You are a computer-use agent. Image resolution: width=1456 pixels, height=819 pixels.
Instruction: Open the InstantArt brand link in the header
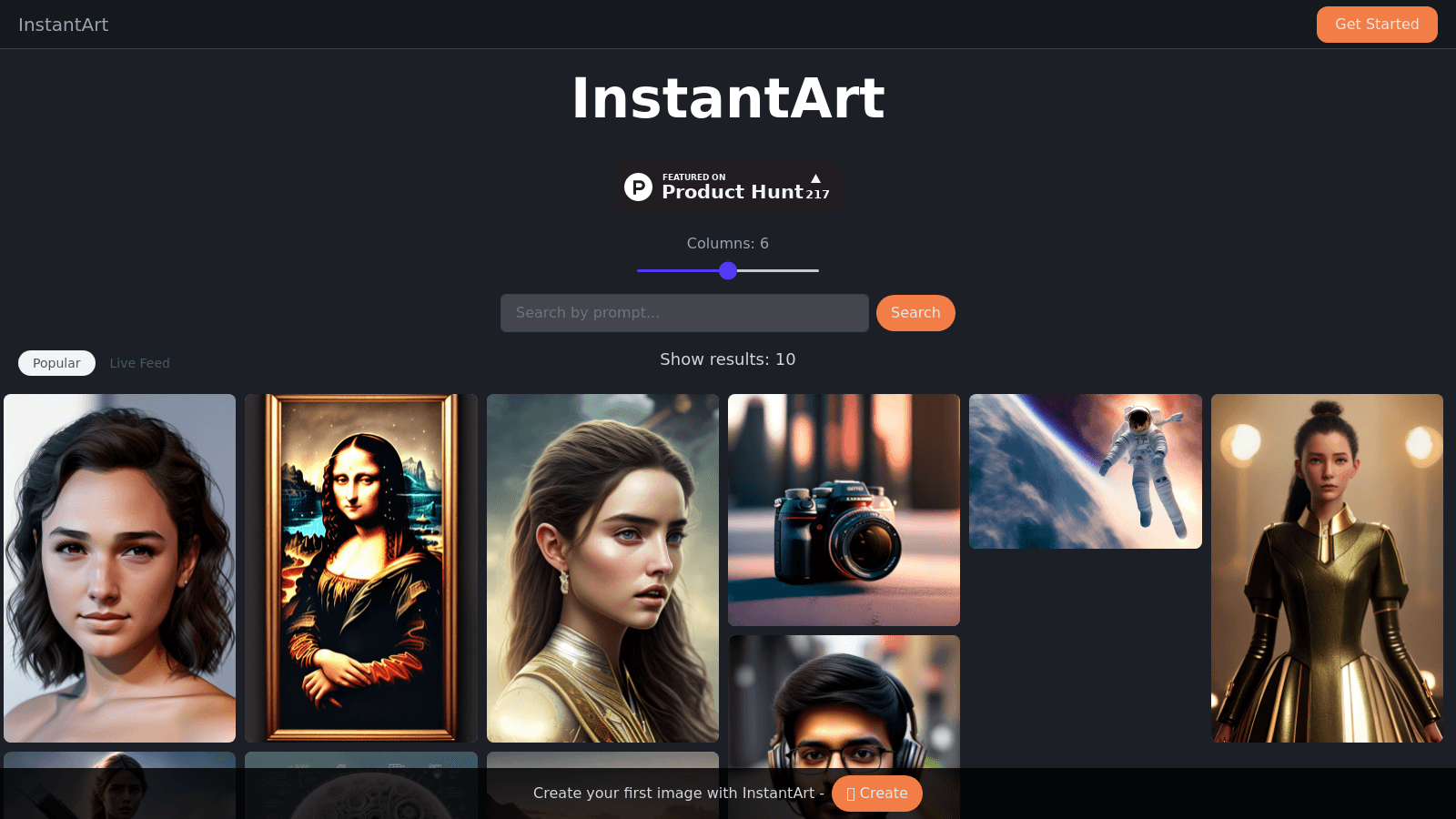tap(63, 25)
